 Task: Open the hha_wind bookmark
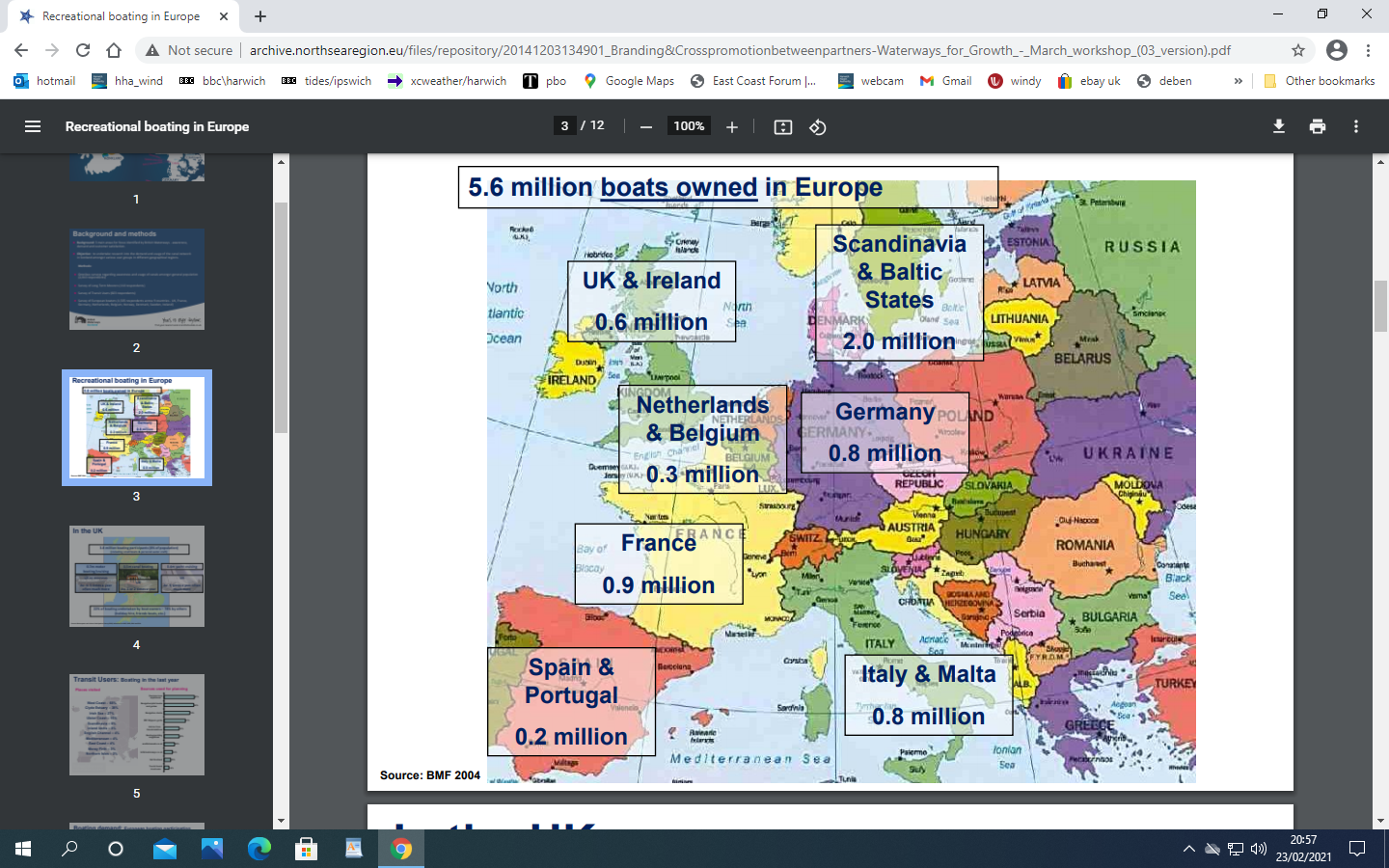click(x=127, y=81)
